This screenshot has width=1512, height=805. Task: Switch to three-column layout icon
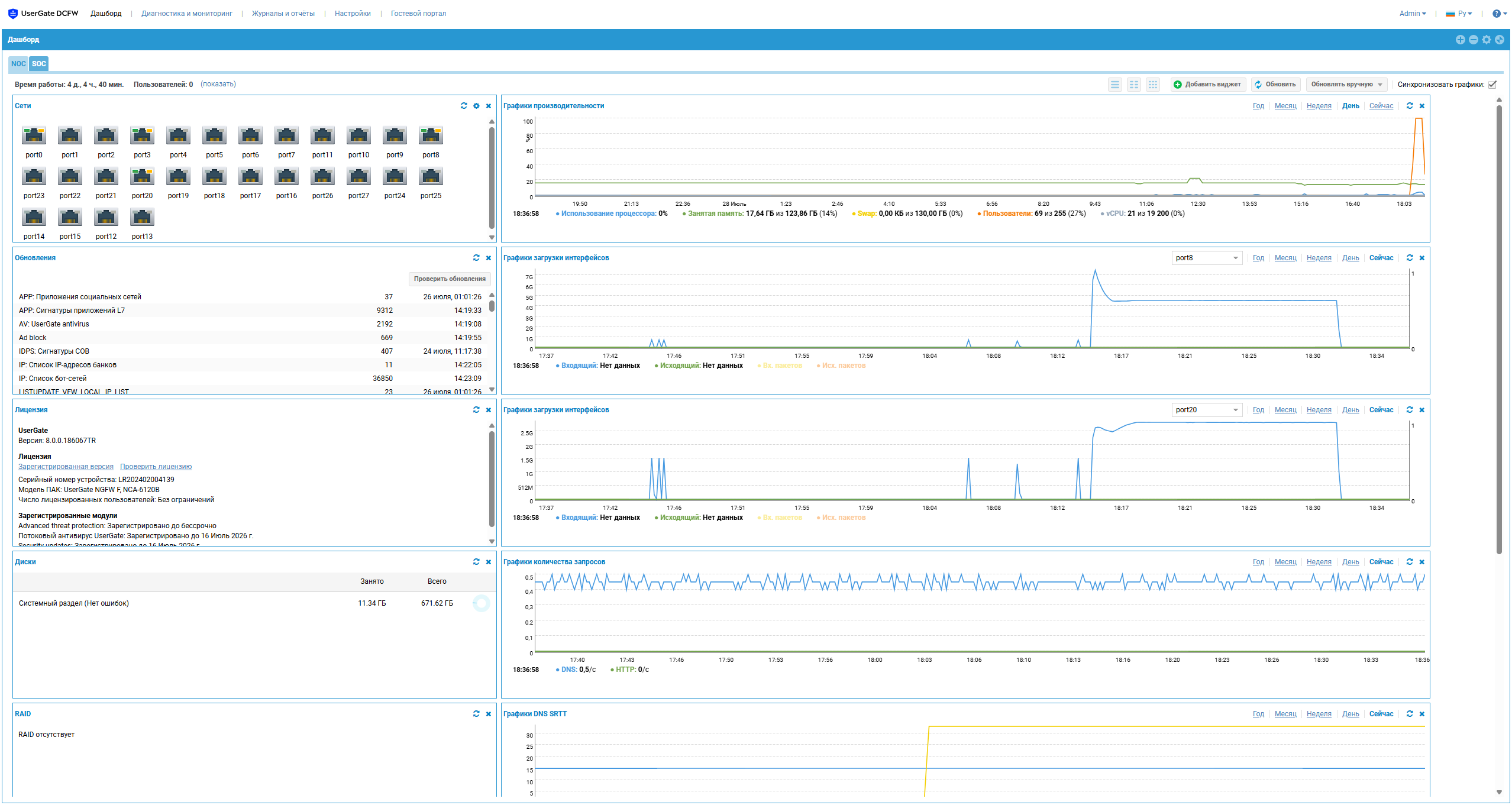pyautogui.click(x=1152, y=85)
